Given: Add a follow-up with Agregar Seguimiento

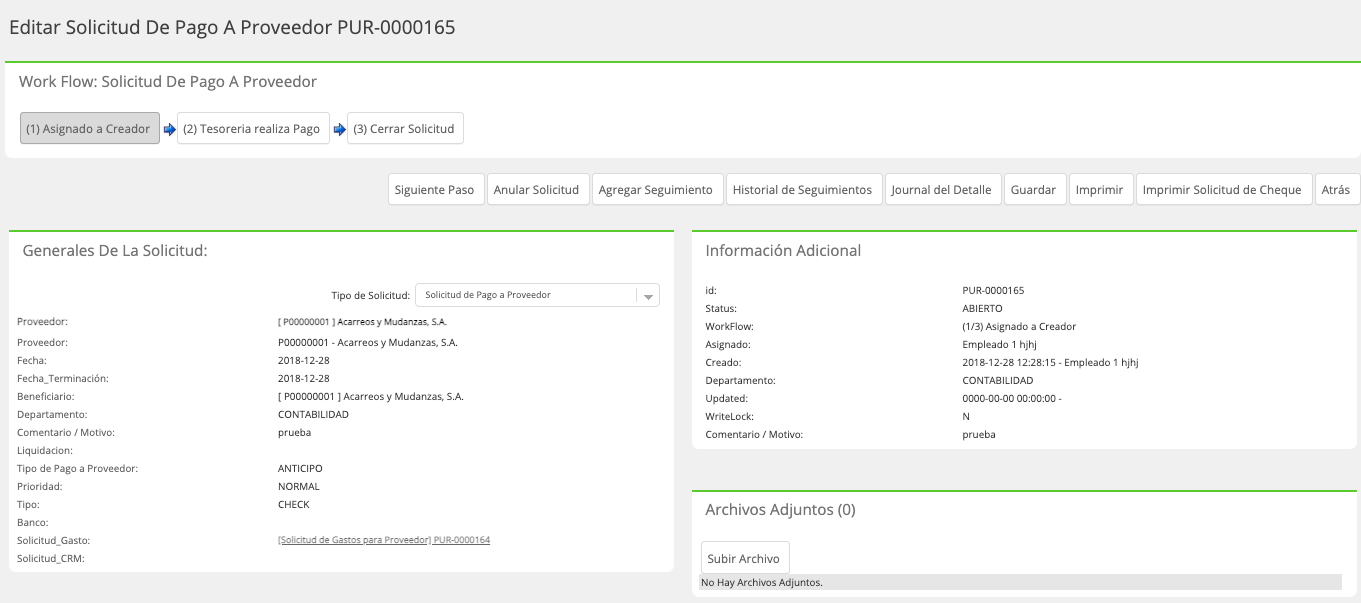Looking at the screenshot, I should [x=656, y=190].
